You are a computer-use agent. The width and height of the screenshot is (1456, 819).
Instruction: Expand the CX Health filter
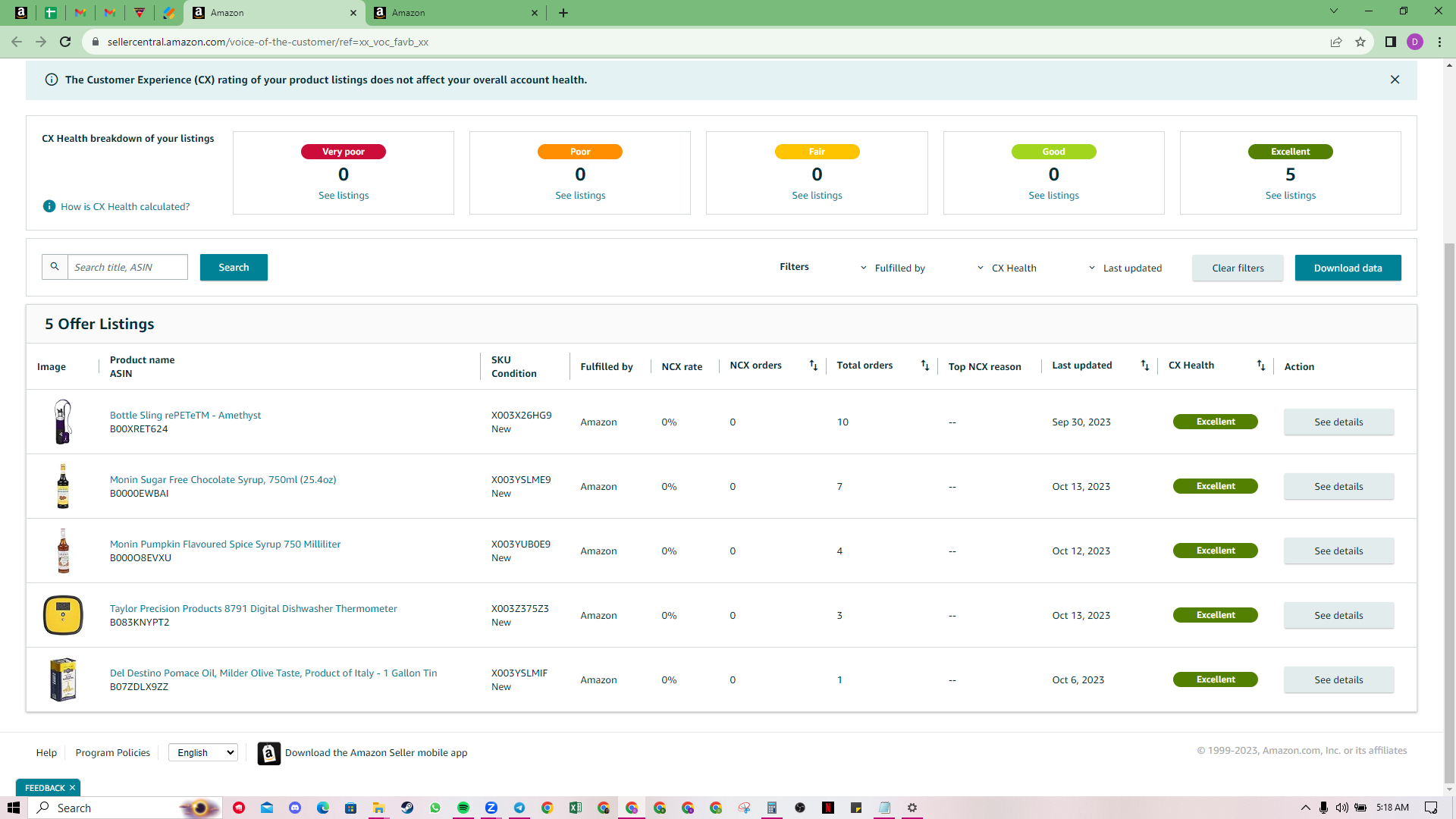[1007, 268]
